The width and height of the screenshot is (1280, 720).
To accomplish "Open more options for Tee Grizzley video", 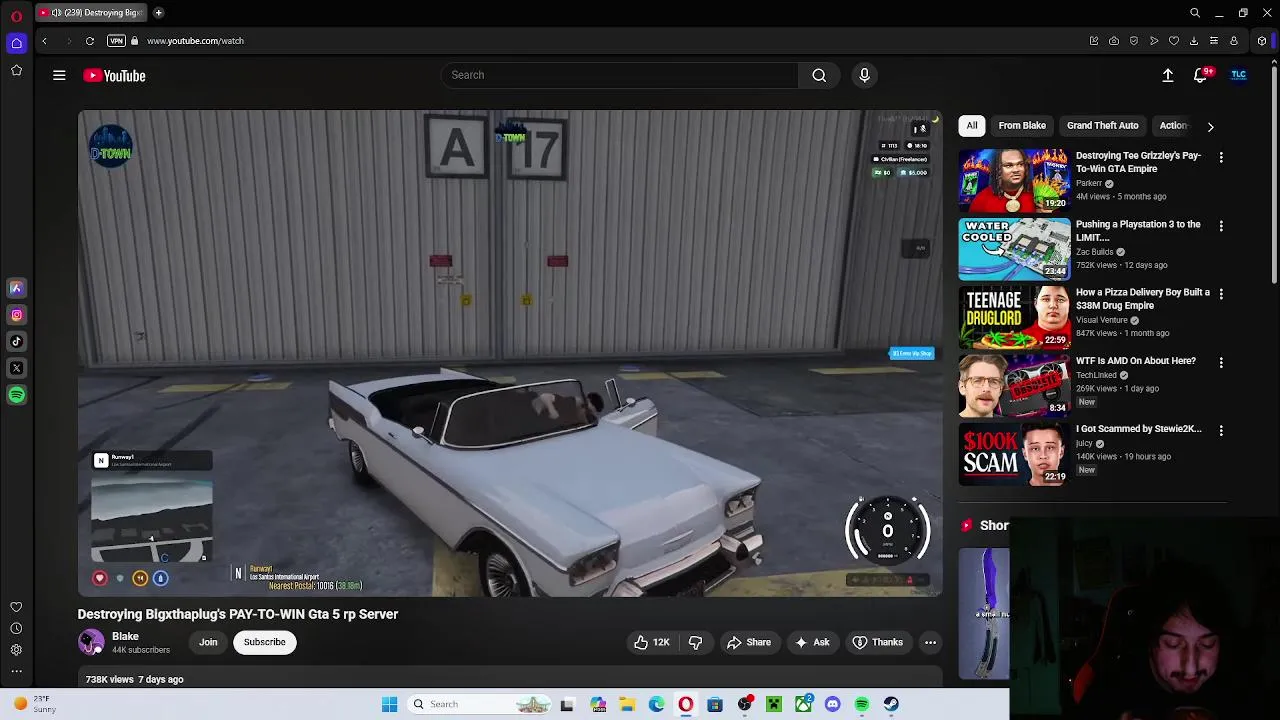I will [1221, 157].
